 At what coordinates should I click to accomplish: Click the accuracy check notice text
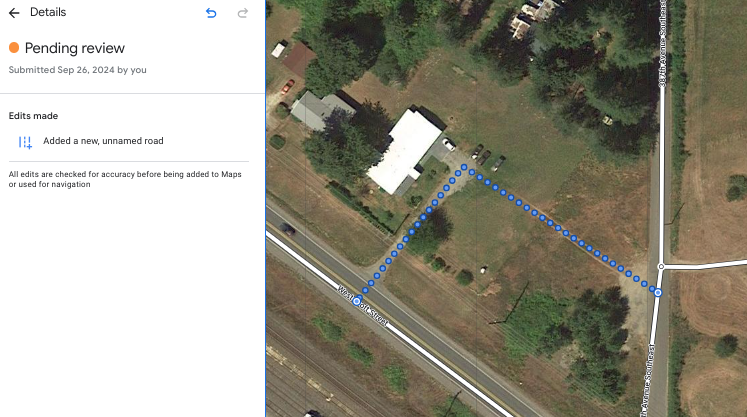[125, 179]
